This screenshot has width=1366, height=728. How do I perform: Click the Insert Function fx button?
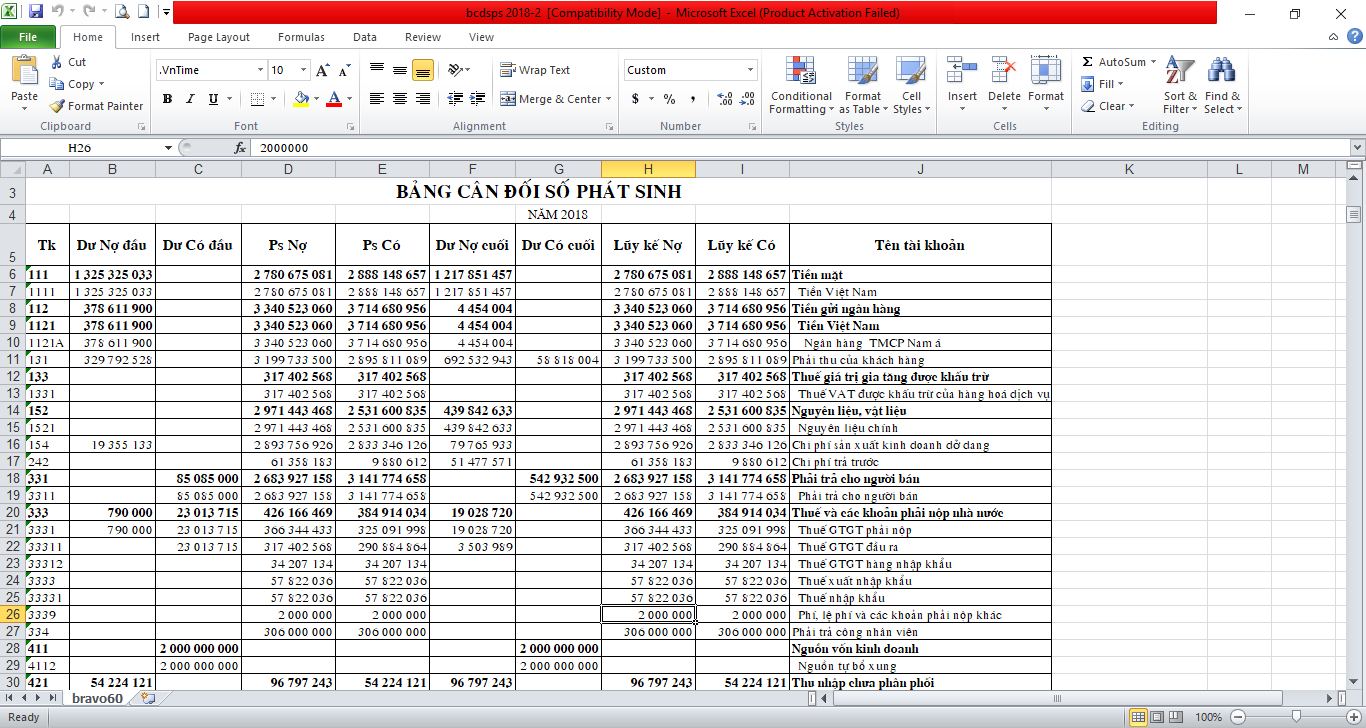point(240,148)
